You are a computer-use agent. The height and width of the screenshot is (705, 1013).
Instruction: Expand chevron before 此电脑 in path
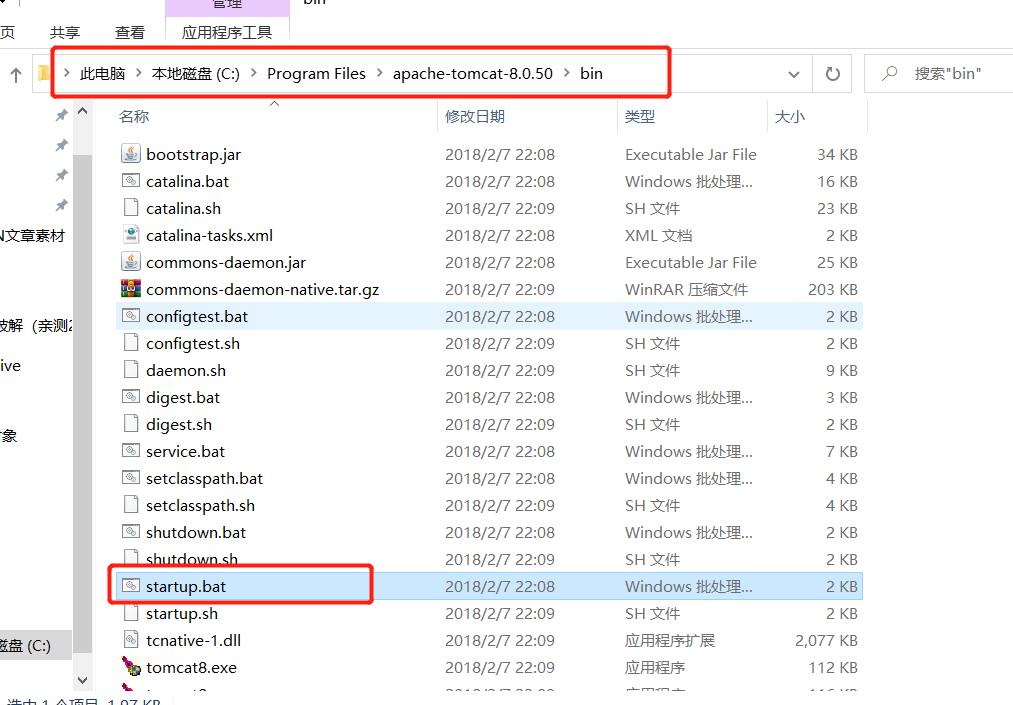click(x=67, y=73)
